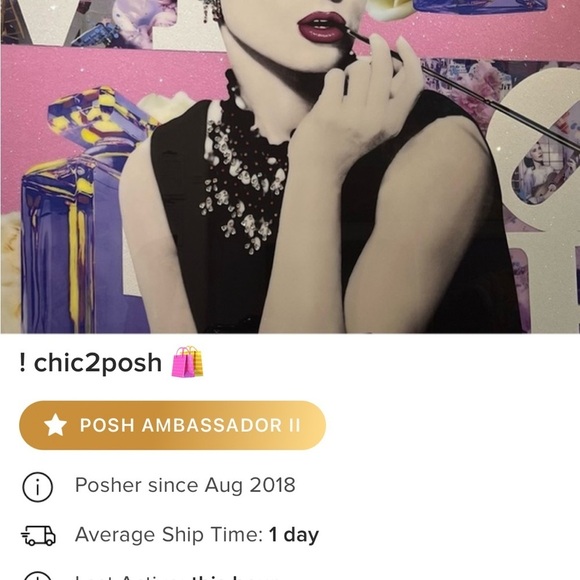Open the Posh Ambassador II badge
This screenshot has height=580, width=580.
[172, 425]
